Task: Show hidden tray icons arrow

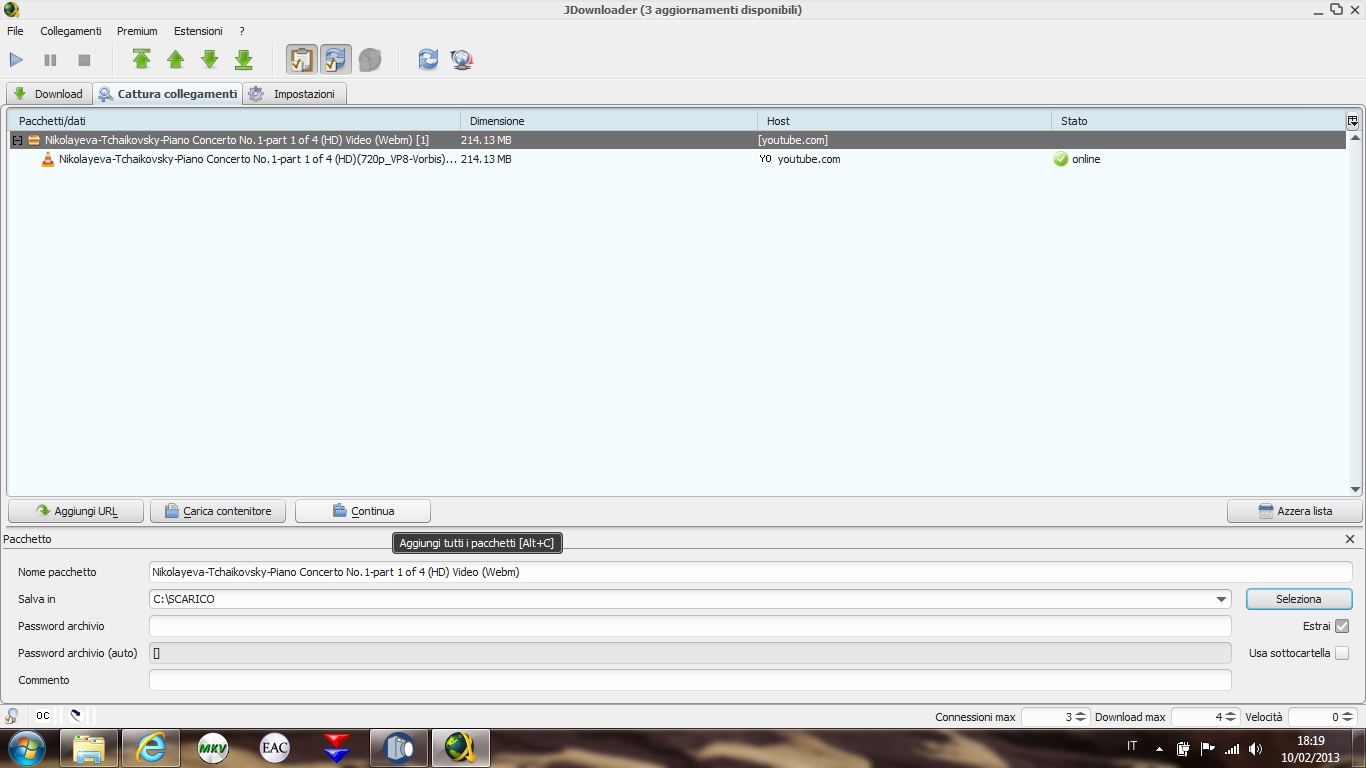Action: (1159, 748)
